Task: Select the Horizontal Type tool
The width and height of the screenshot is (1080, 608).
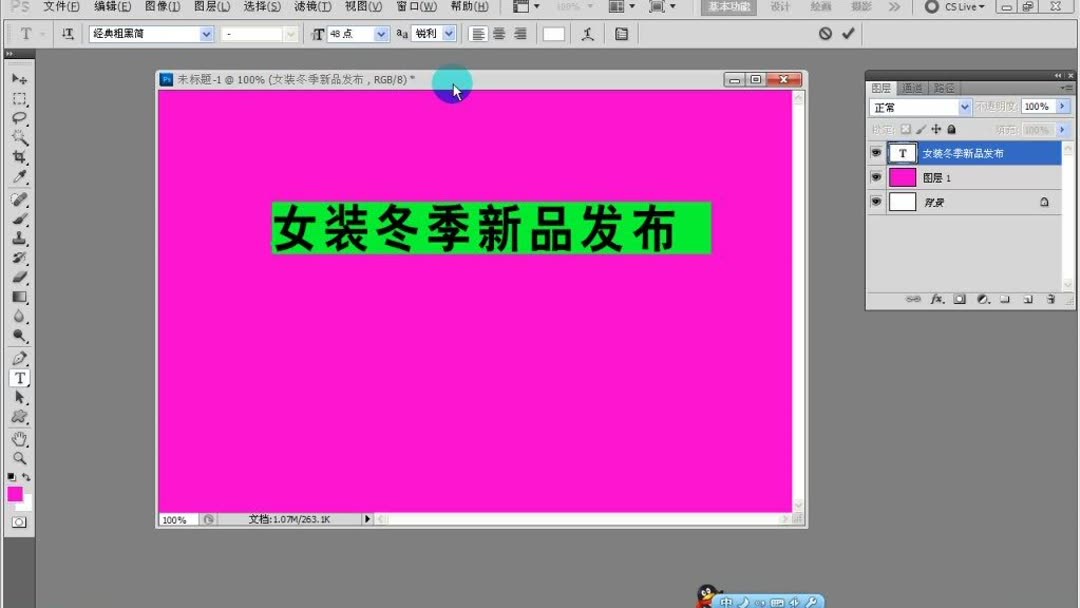Action: click(19, 378)
